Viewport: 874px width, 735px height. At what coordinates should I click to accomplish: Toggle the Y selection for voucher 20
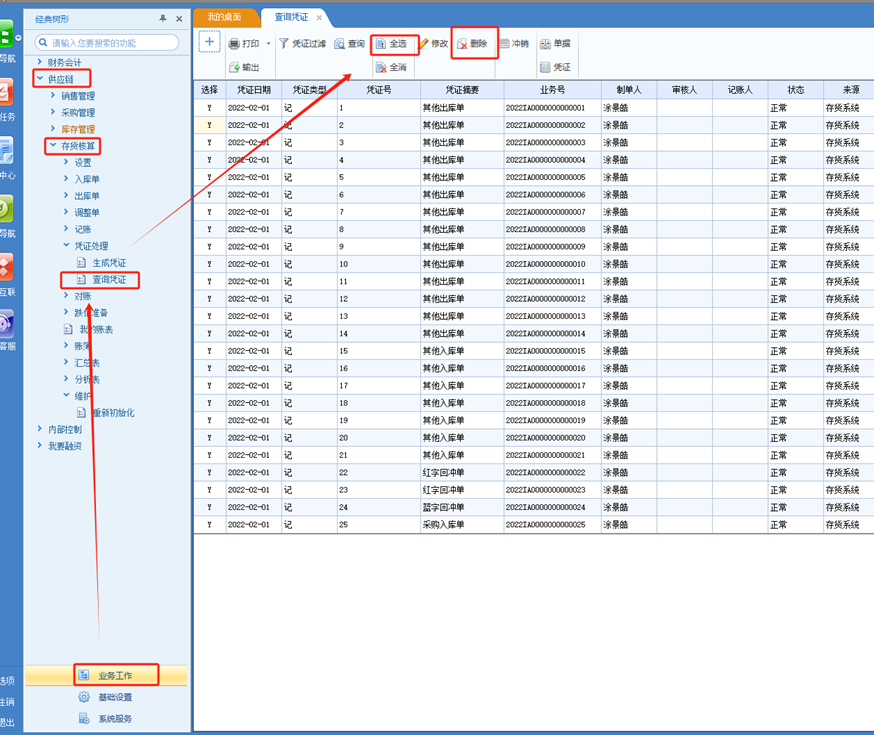pos(210,438)
